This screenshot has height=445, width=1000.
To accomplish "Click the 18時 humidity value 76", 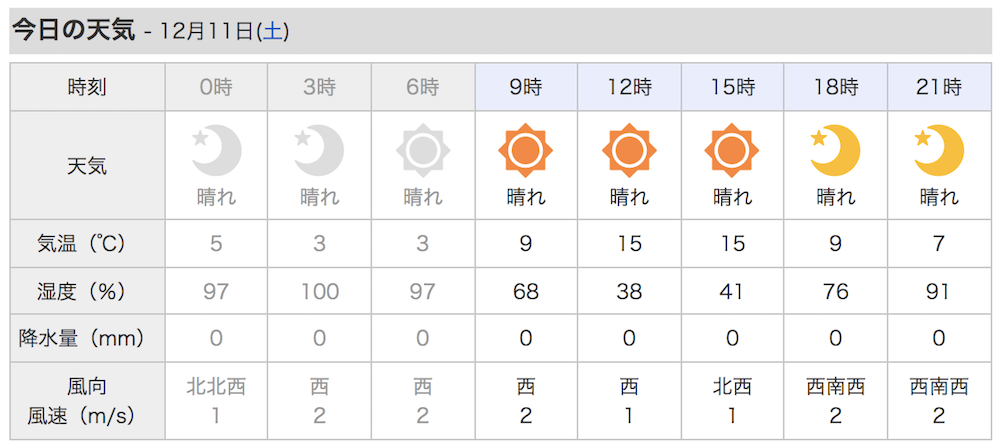I will 835,291.
